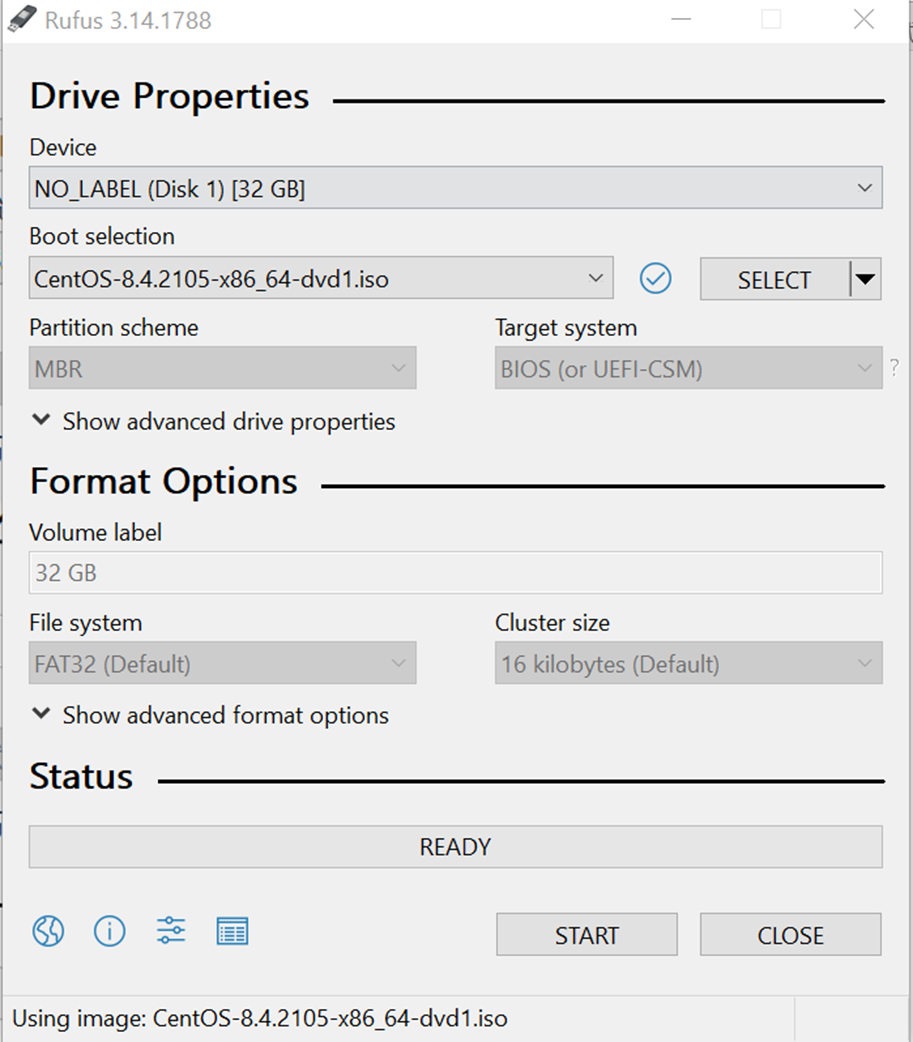Click the checksum checkmark icon
913x1042 pixels.
[656, 278]
